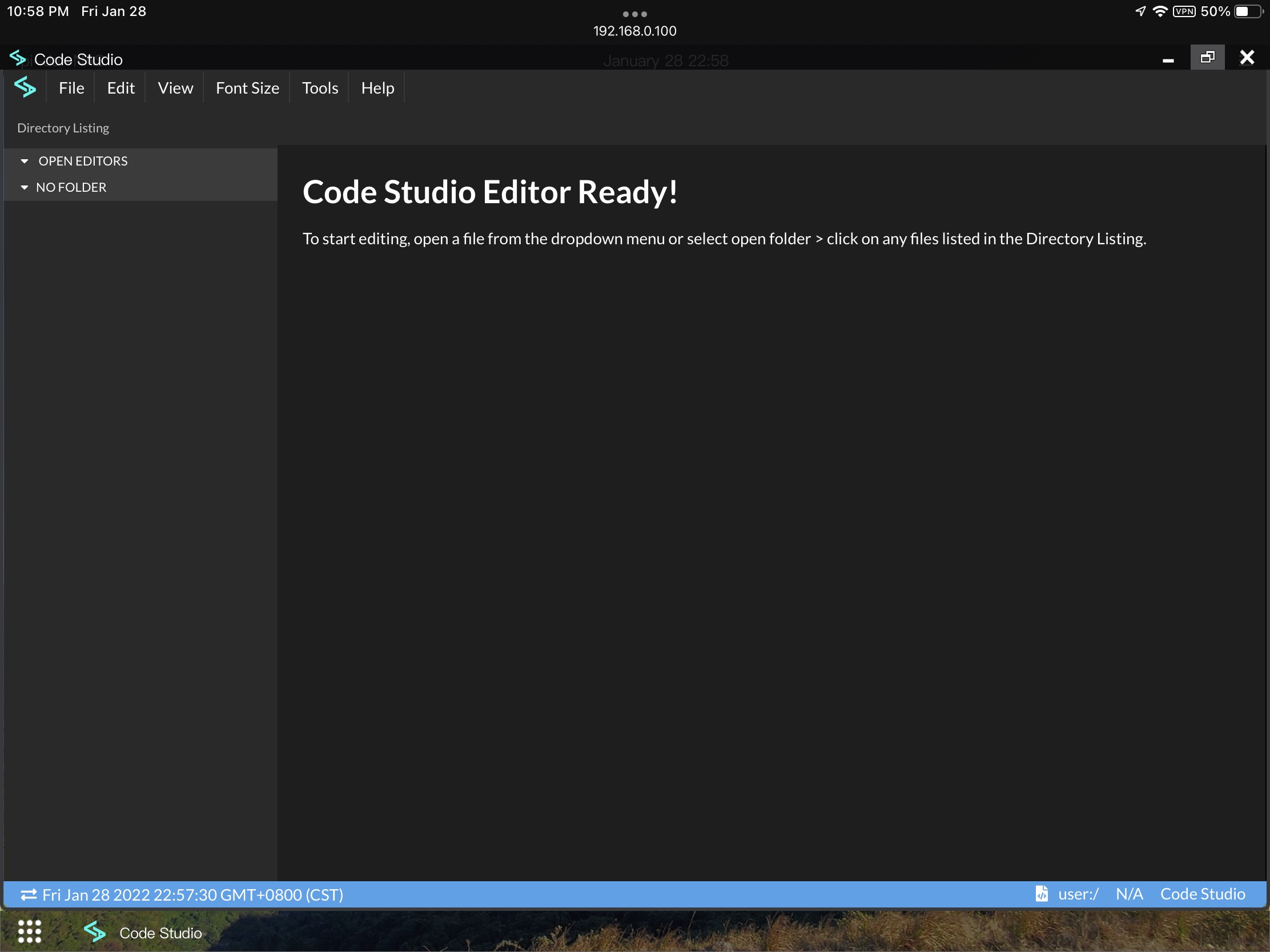The height and width of the screenshot is (952, 1270).
Task: Collapse the OPEN EDITORS section
Action: coord(25,162)
